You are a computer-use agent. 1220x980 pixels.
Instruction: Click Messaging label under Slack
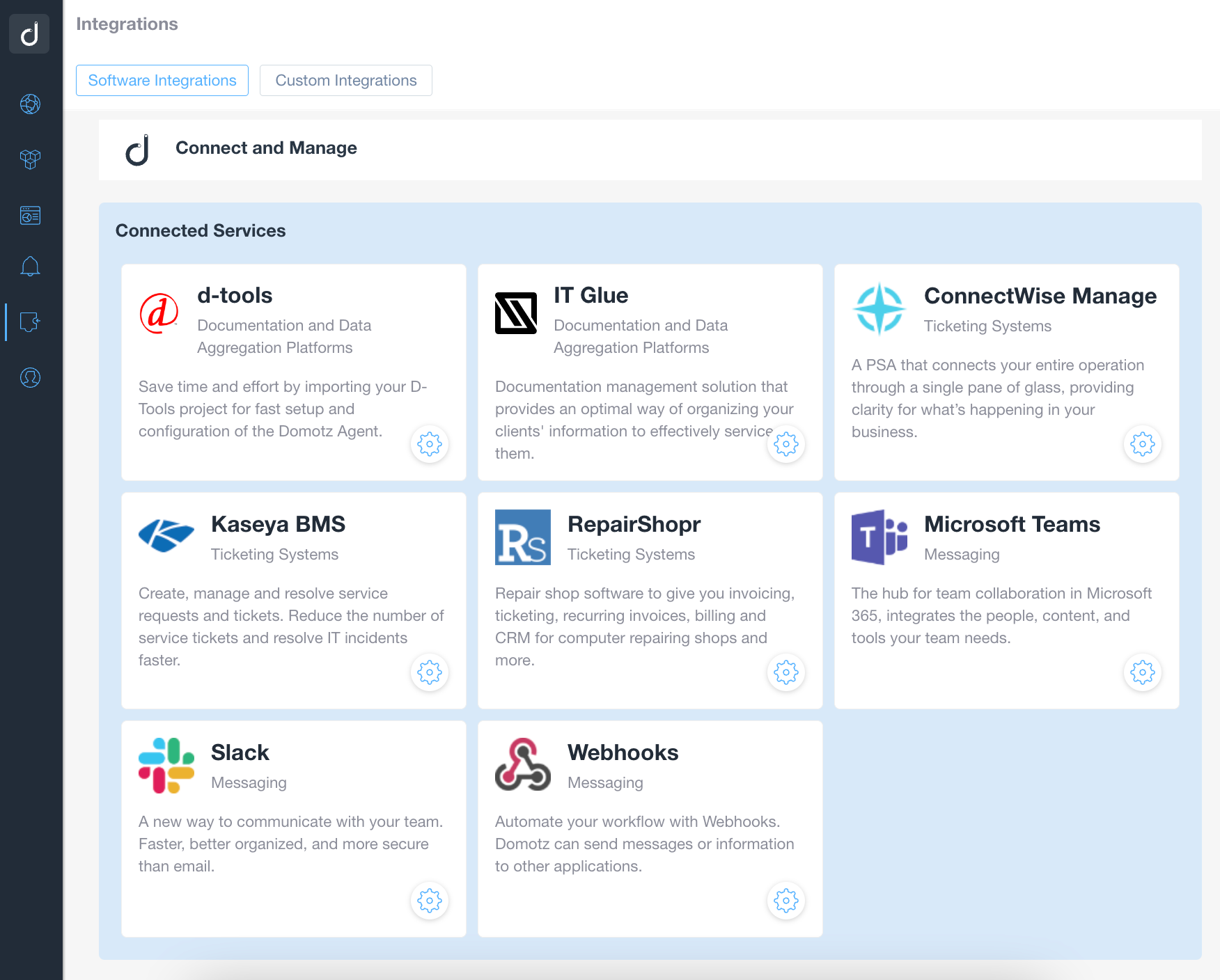coord(249,783)
